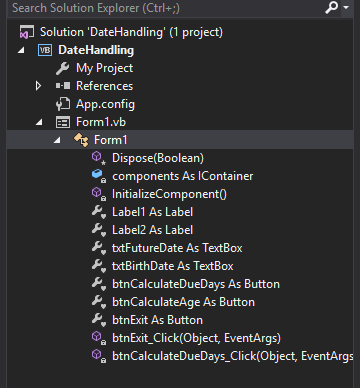Select Form1.vb file name
Screen dimensions: 360x388
[x=101, y=122]
